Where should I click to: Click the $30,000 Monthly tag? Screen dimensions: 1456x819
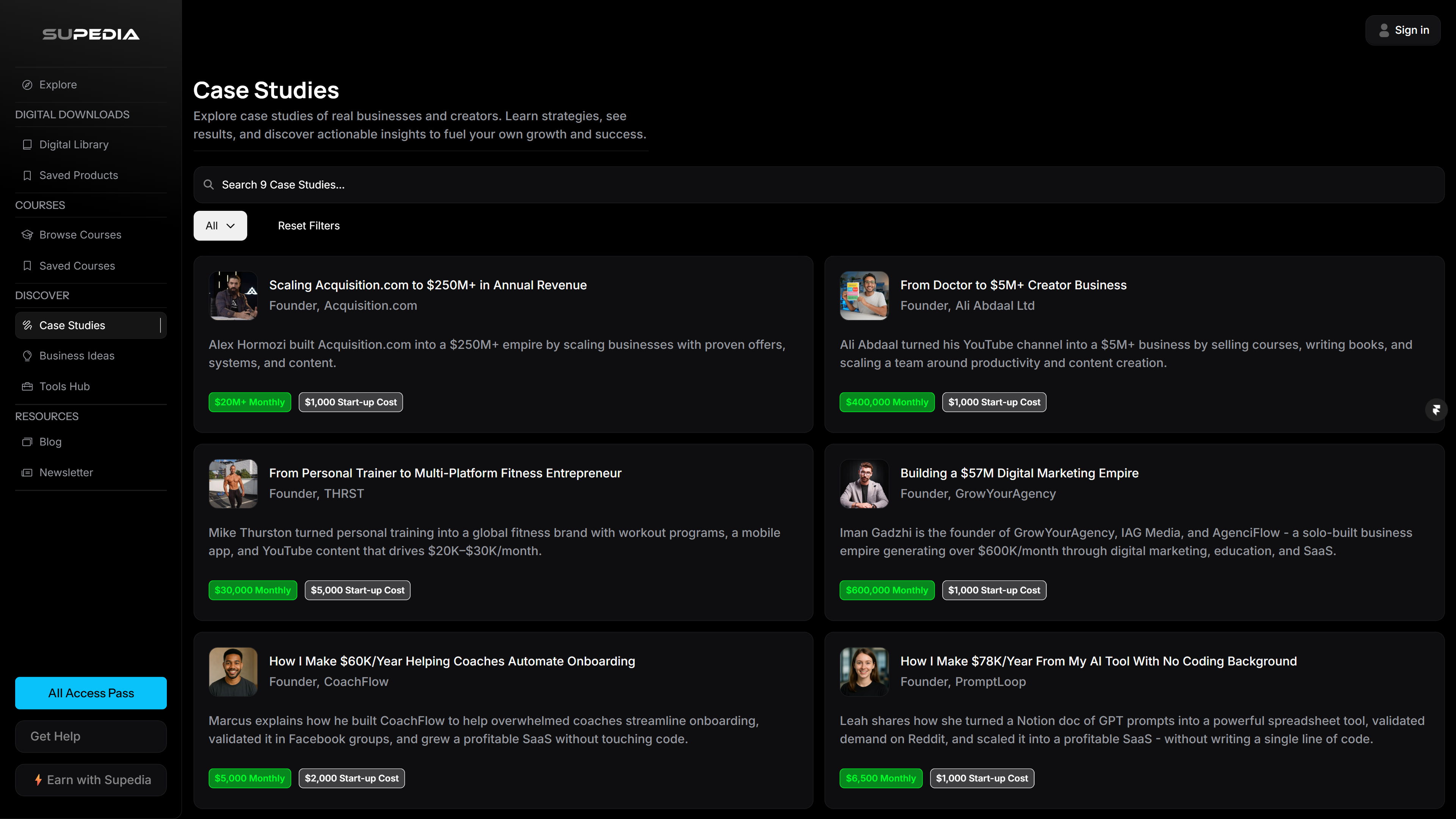click(x=253, y=590)
